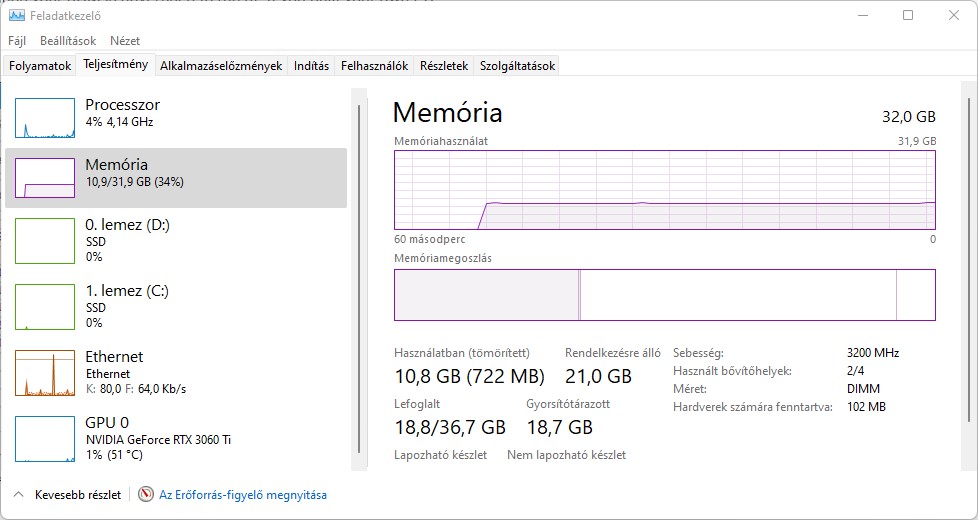
Task: Open the 0. lemez (D:) disk graph
Action: 45,241
